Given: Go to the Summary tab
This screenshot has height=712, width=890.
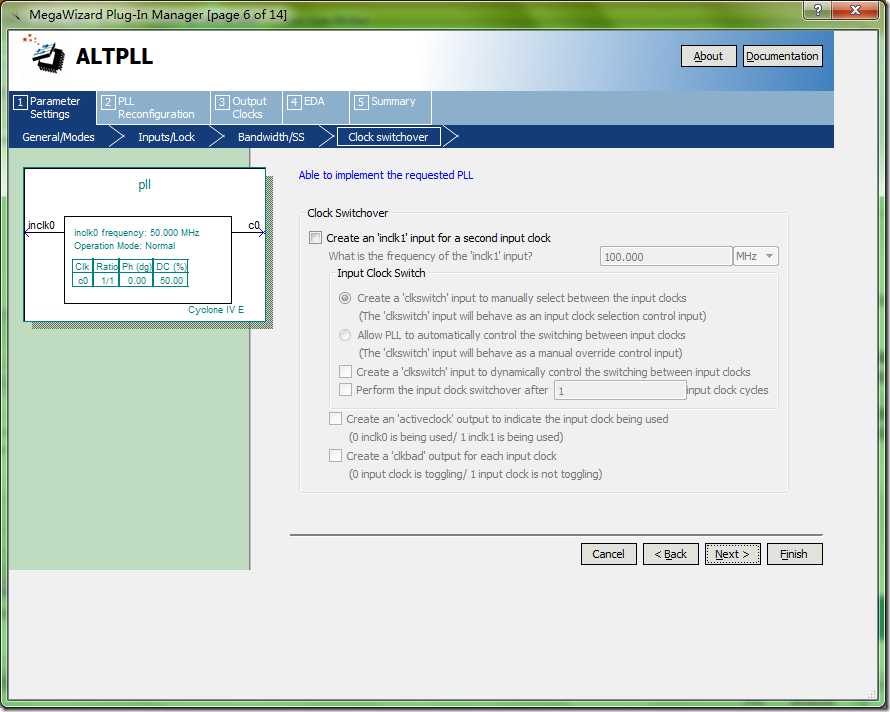Looking at the screenshot, I should click(x=391, y=107).
